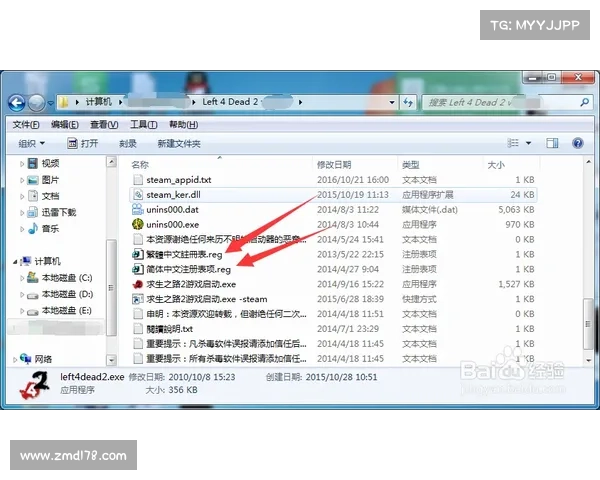Select the 繁體中文註冊表.reg file icon
The width and height of the screenshot is (600, 480).
tap(138, 254)
